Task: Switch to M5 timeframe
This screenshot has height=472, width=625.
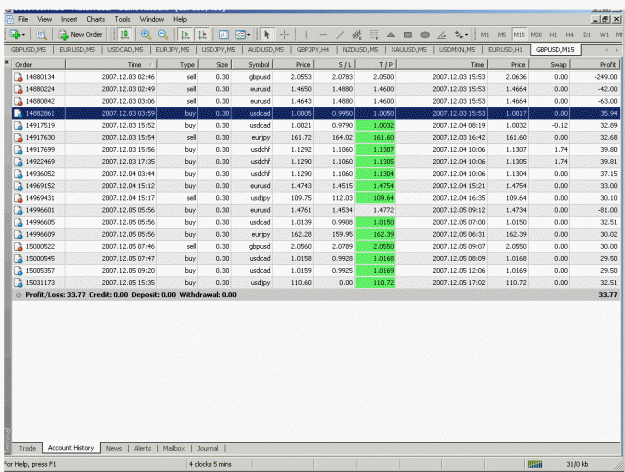Action: click(x=502, y=35)
